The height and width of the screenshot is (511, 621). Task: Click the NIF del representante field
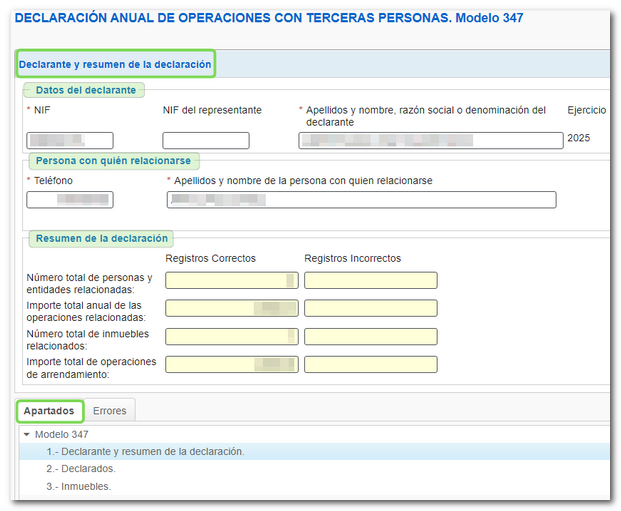pos(205,141)
